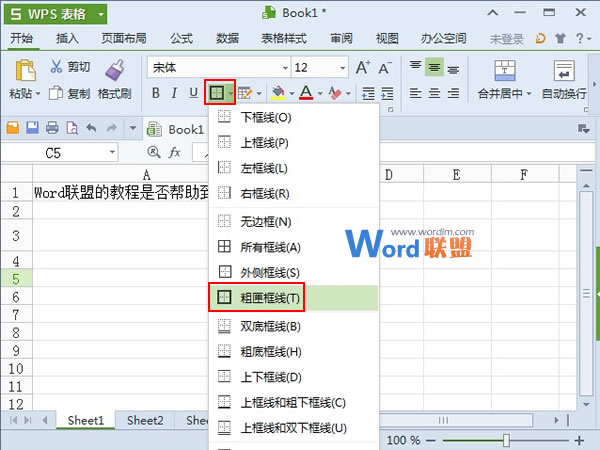
Task: Toggle Italic formatting
Action: (174, 93)
